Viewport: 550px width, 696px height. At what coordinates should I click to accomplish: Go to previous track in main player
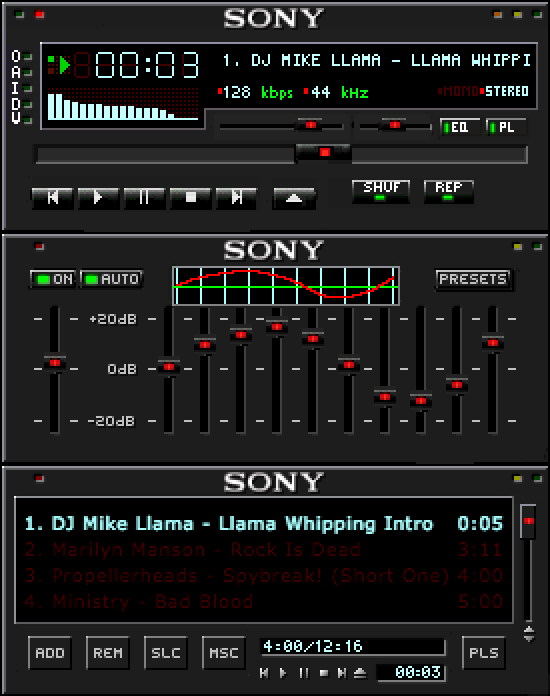click(52, 197)
